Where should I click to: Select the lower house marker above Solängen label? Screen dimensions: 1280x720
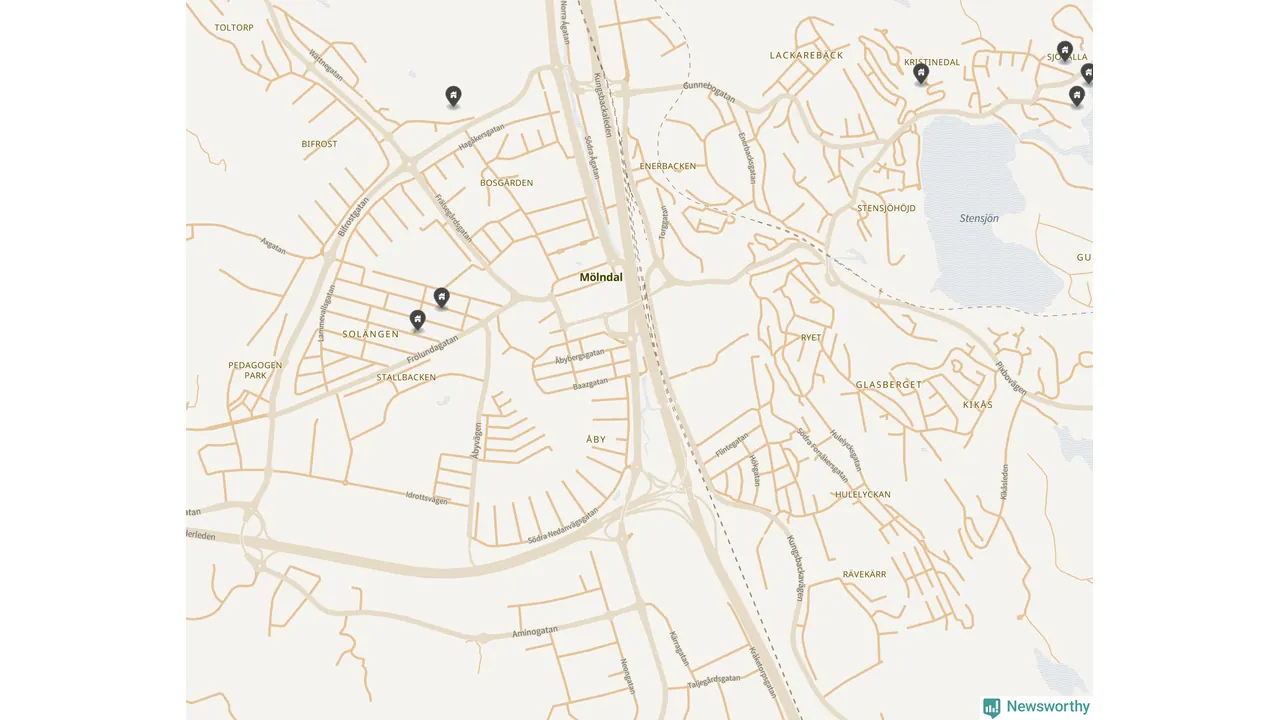coord(418,320)
